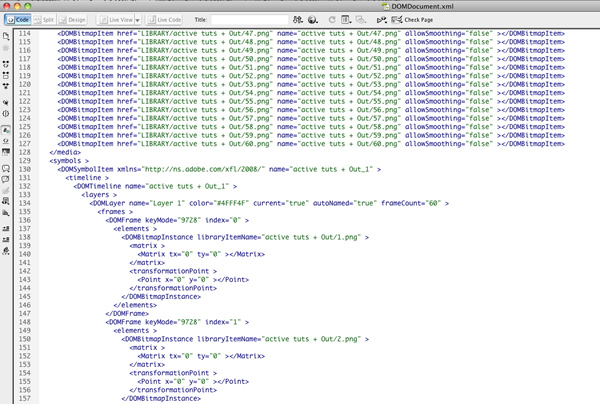Open the Live View options dropdown arrow
Image resolution: width=600 pixels, height=404 pixels.
[138, 20]
